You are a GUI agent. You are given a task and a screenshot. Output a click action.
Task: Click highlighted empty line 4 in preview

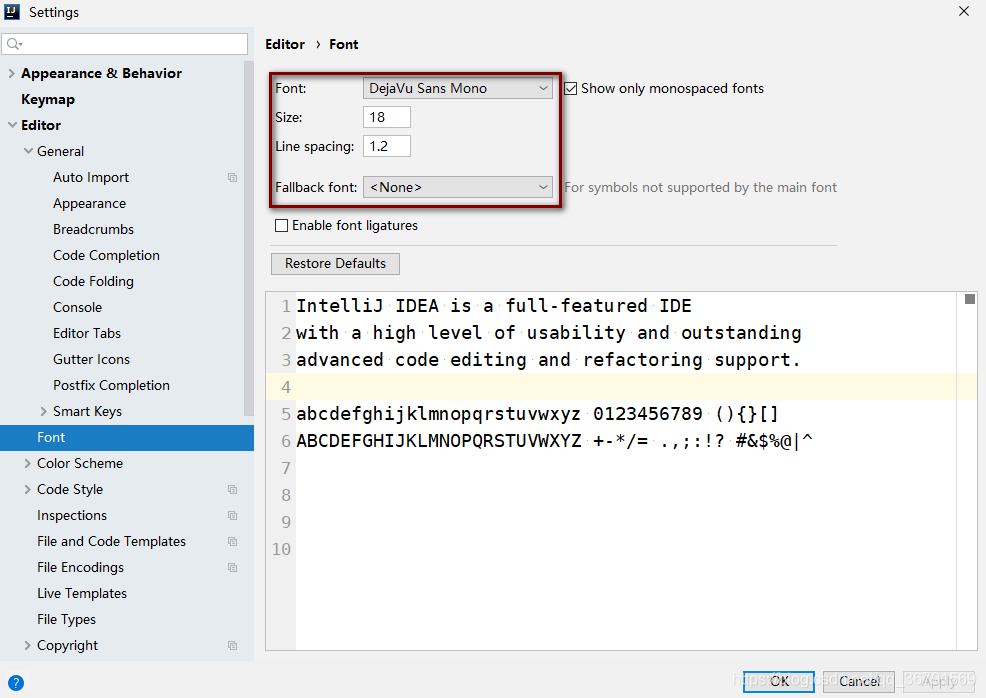(x=621, y=387)
